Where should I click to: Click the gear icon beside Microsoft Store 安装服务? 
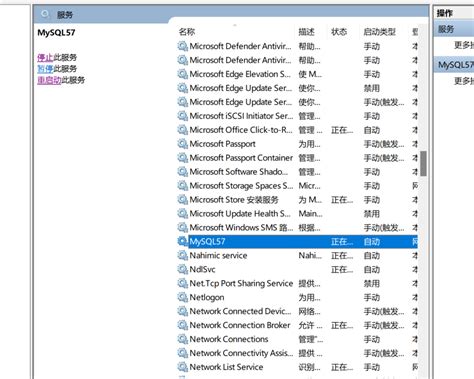click(182, 200)
